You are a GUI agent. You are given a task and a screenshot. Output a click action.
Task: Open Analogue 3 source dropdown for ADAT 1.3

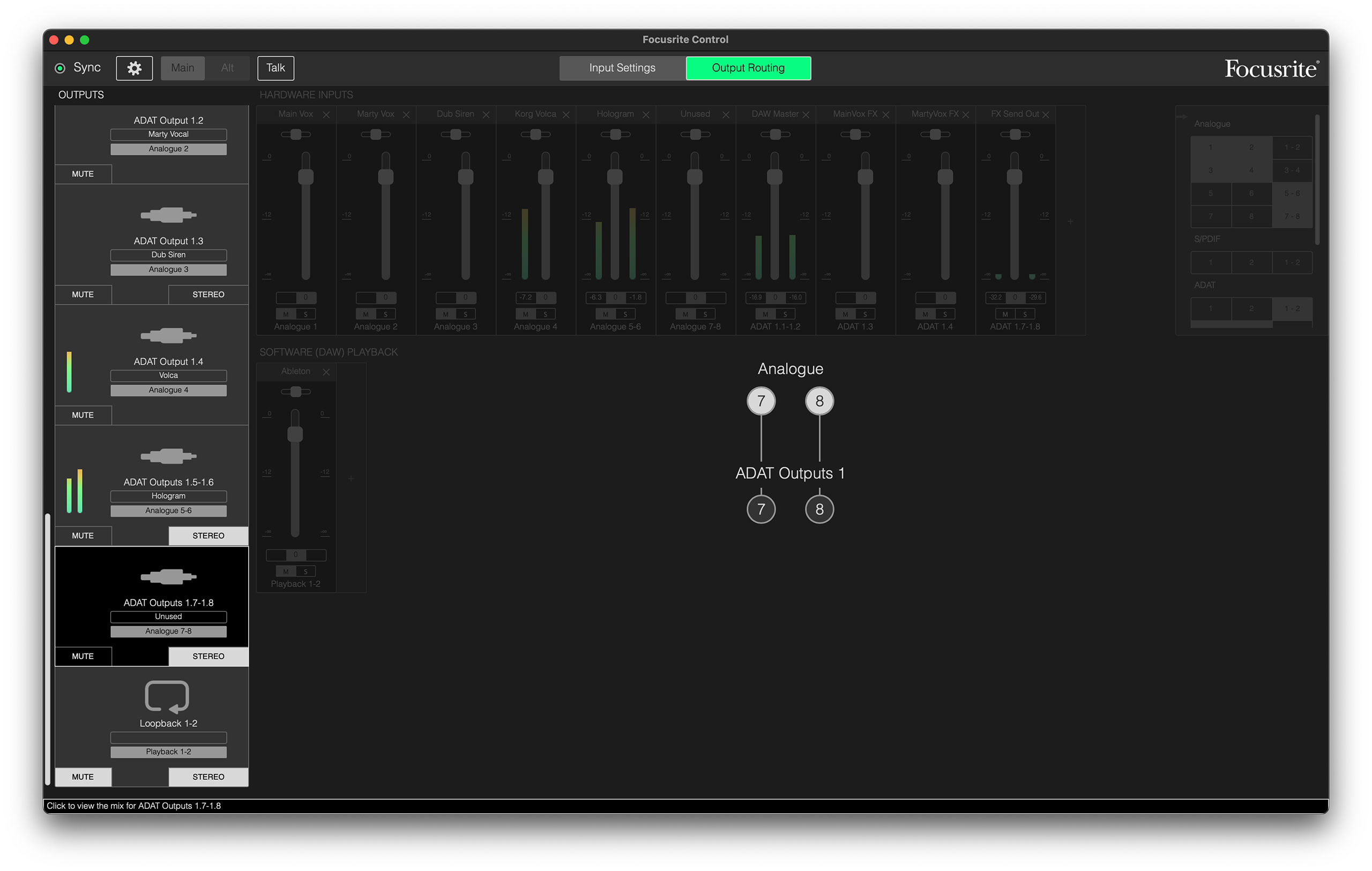[x=169, y=269]
